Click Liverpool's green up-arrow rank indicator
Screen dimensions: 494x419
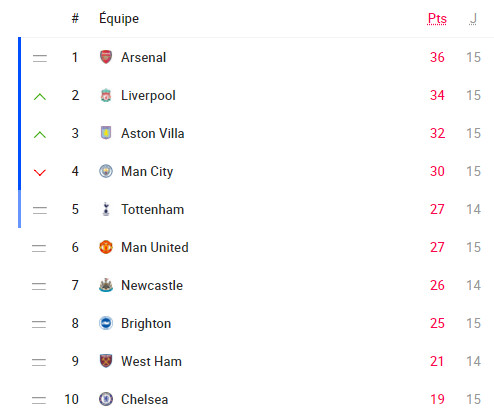[40, 97]
